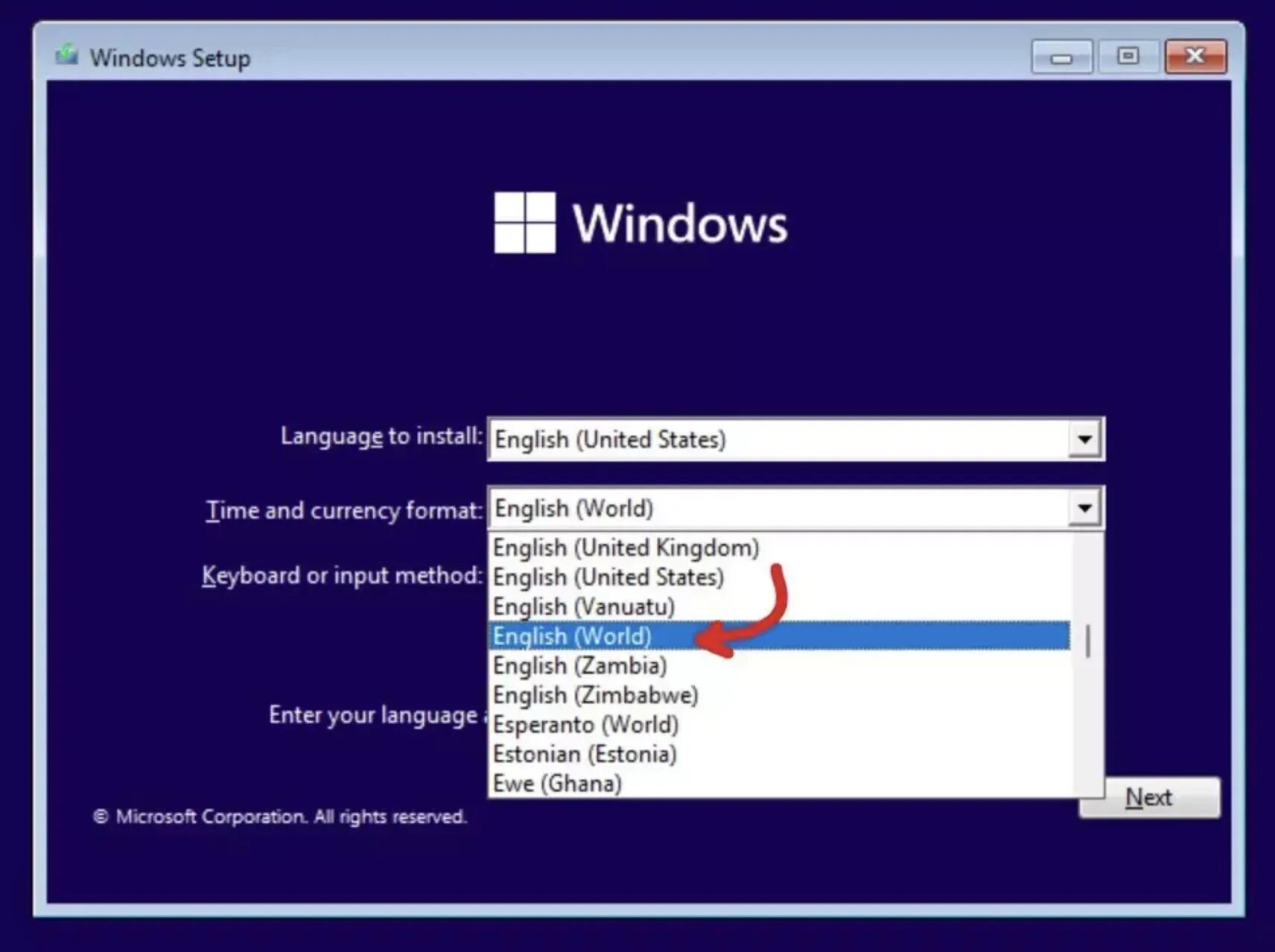The height and width of the screenshot is (952, 1275).
Task: Choose English (Zambia) from the list
Action: [780, 666]
